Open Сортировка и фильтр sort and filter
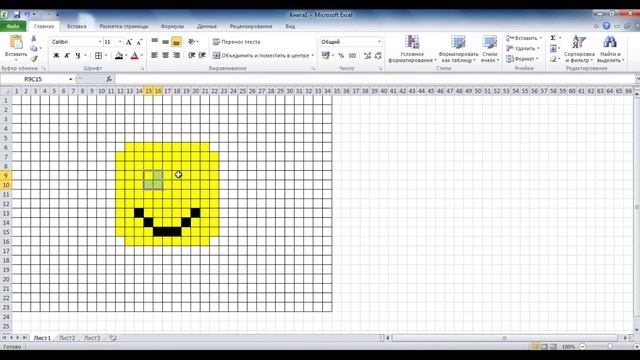640x360 pixels. 579,49
